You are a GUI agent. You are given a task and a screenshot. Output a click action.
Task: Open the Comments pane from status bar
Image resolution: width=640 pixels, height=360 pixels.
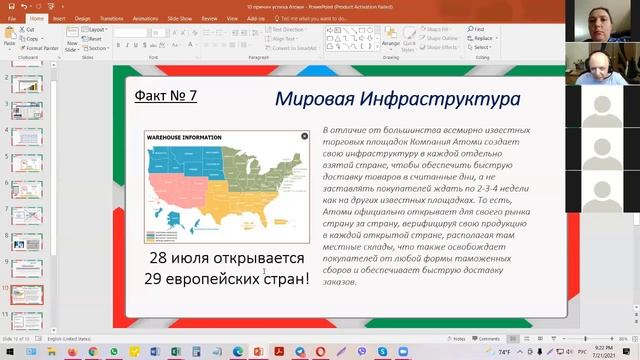[486, 338]
